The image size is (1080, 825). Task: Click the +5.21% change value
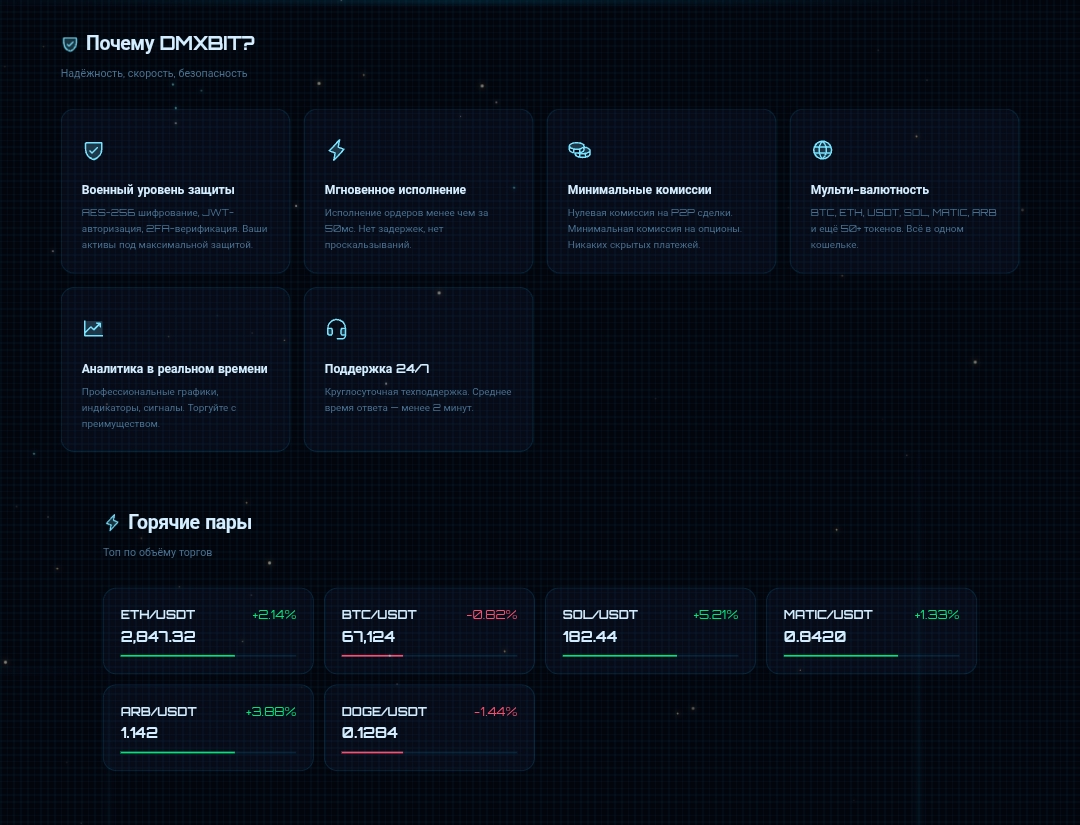click(716, 614)
